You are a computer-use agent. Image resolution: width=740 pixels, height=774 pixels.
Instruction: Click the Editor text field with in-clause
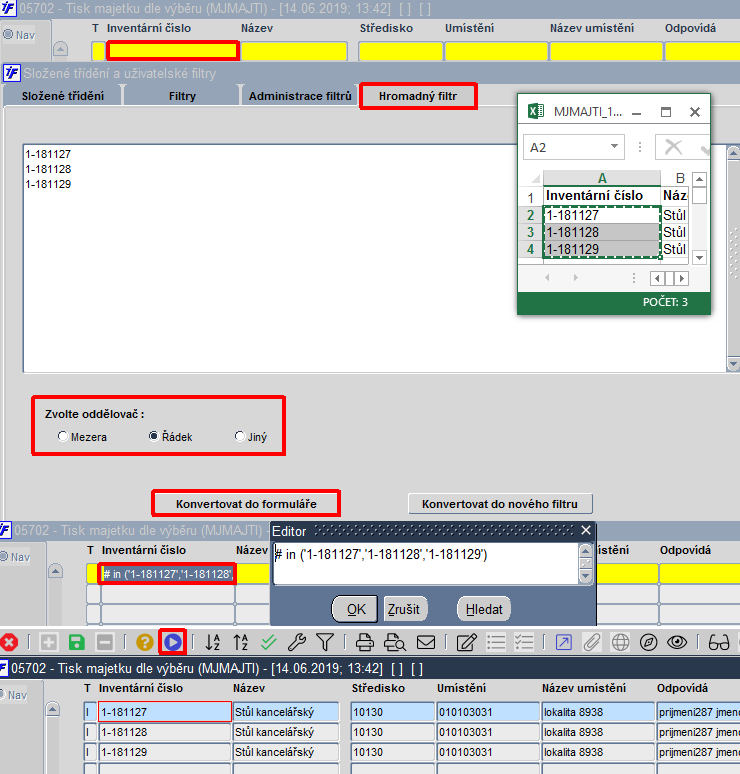coord(426,564)
